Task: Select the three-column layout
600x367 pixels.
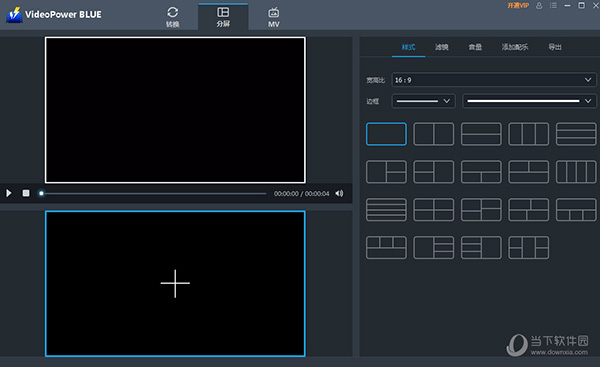Action: [528, 134]
